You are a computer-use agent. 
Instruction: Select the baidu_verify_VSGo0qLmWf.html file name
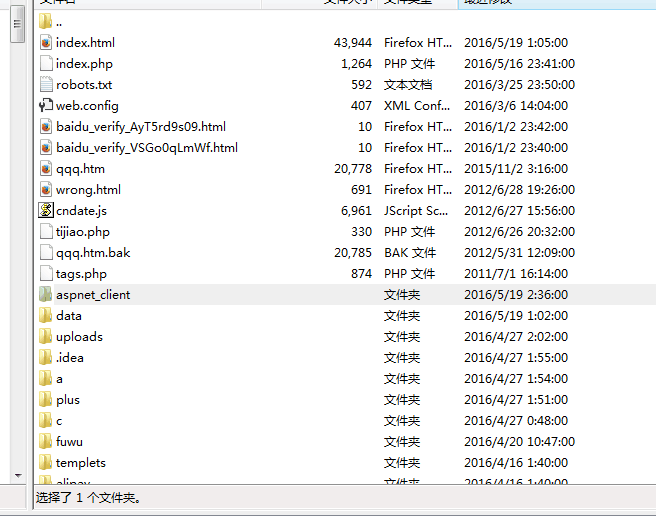(x=146, y=148)
